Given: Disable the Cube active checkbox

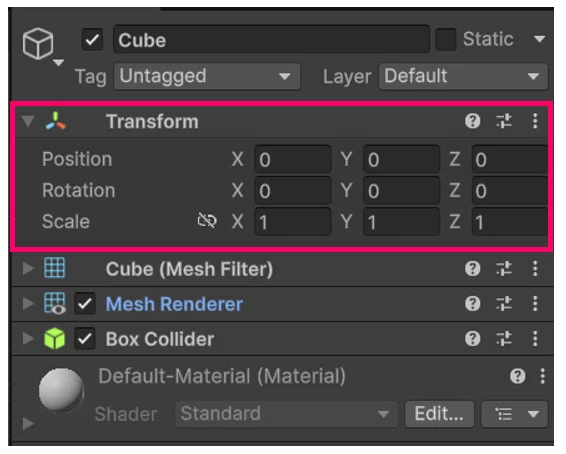Looking at the screenshot, I should 92,40.
